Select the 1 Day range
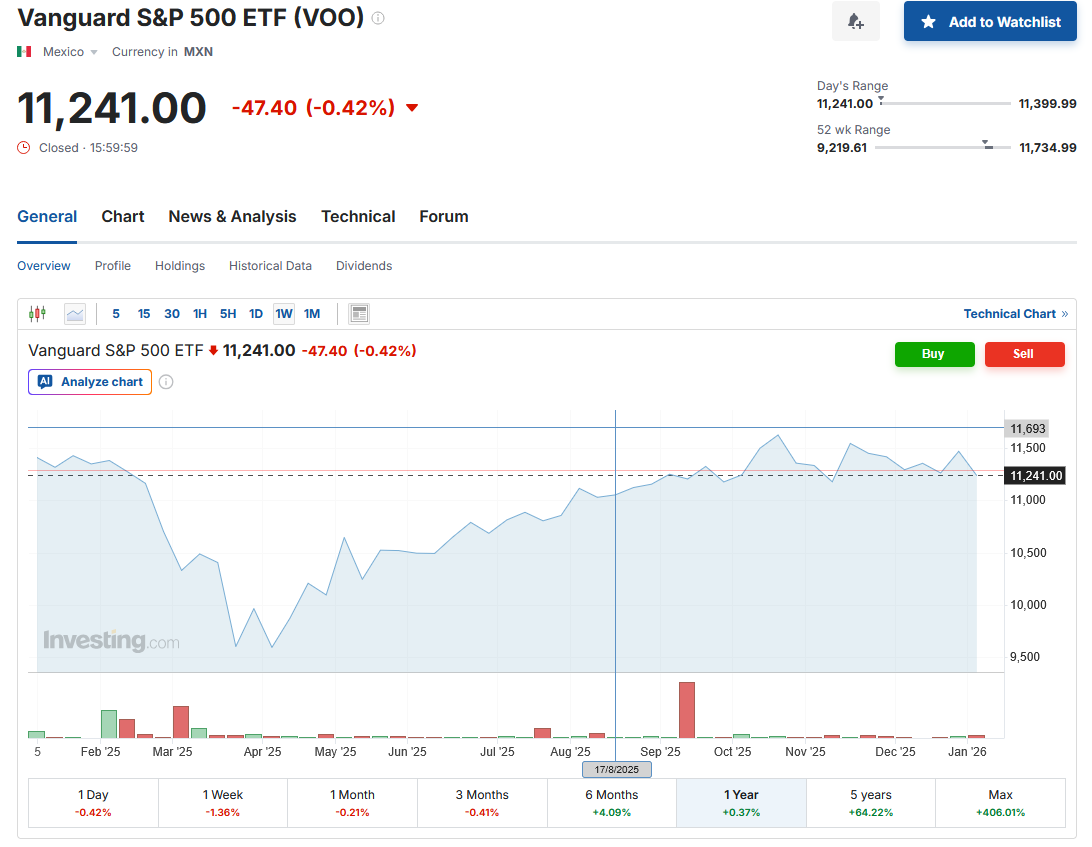Viewport: 1092px width, 847px height. (x=93, y=802)
